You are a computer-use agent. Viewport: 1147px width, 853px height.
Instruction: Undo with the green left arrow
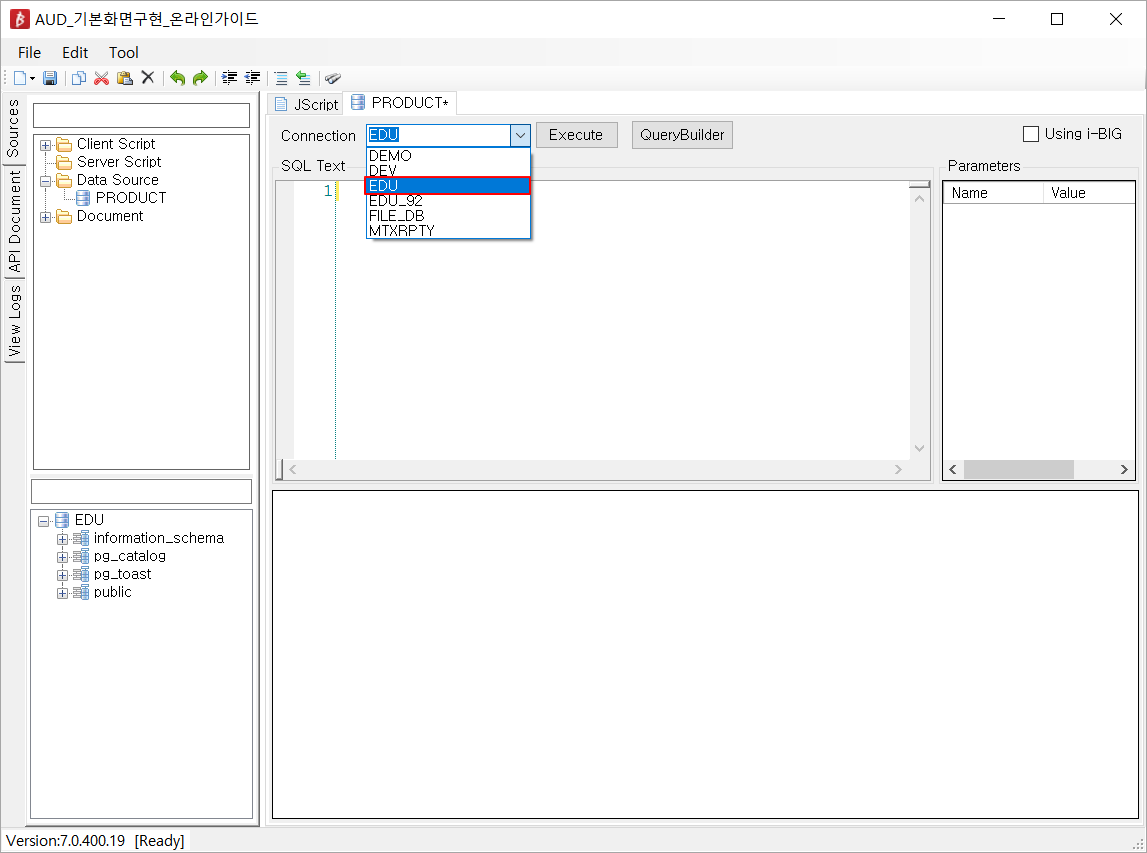click(x=177, y=78)
